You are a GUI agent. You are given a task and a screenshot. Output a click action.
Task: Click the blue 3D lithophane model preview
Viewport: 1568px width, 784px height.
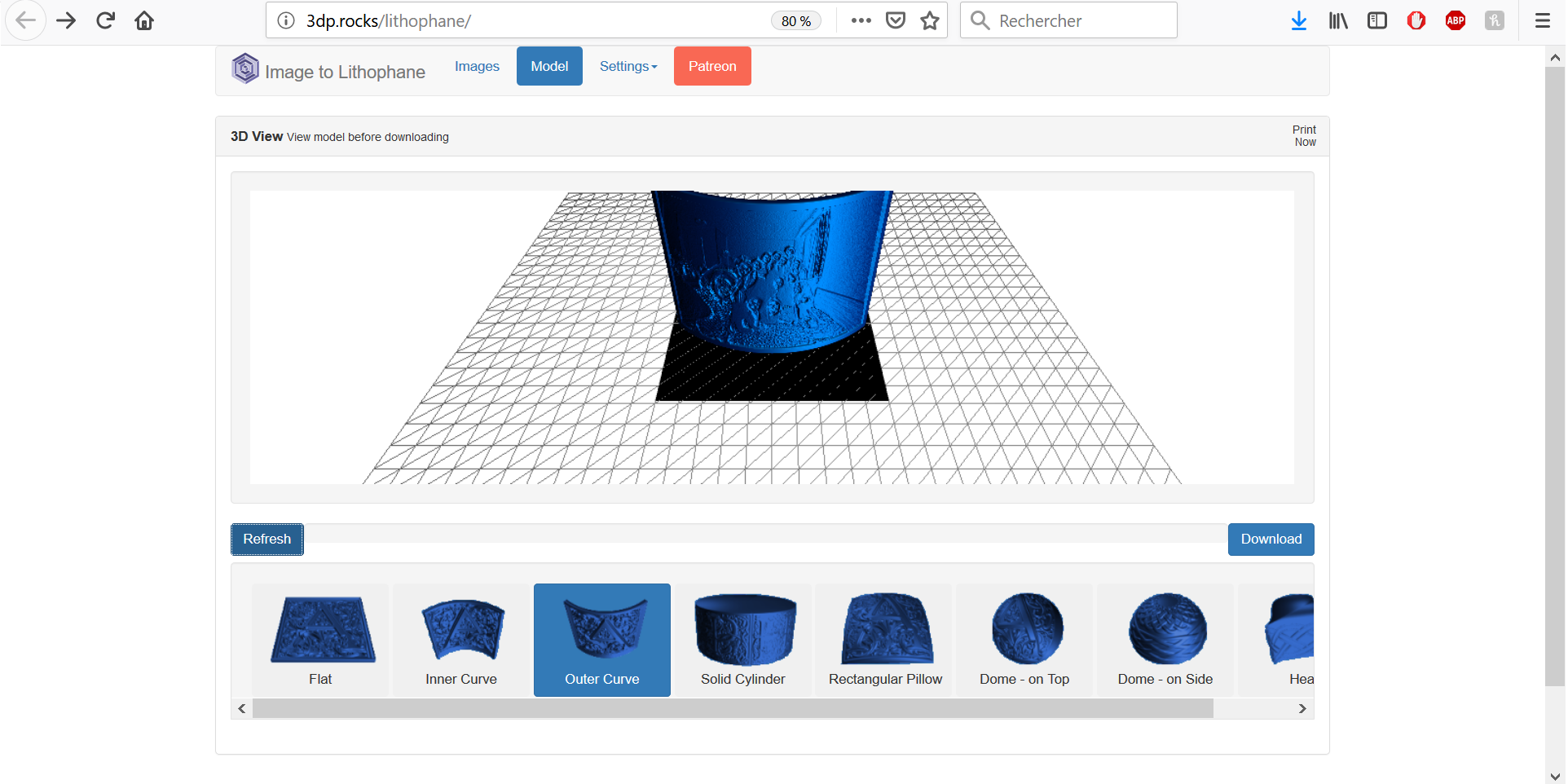pyautogui.click(x=771, y=271)
